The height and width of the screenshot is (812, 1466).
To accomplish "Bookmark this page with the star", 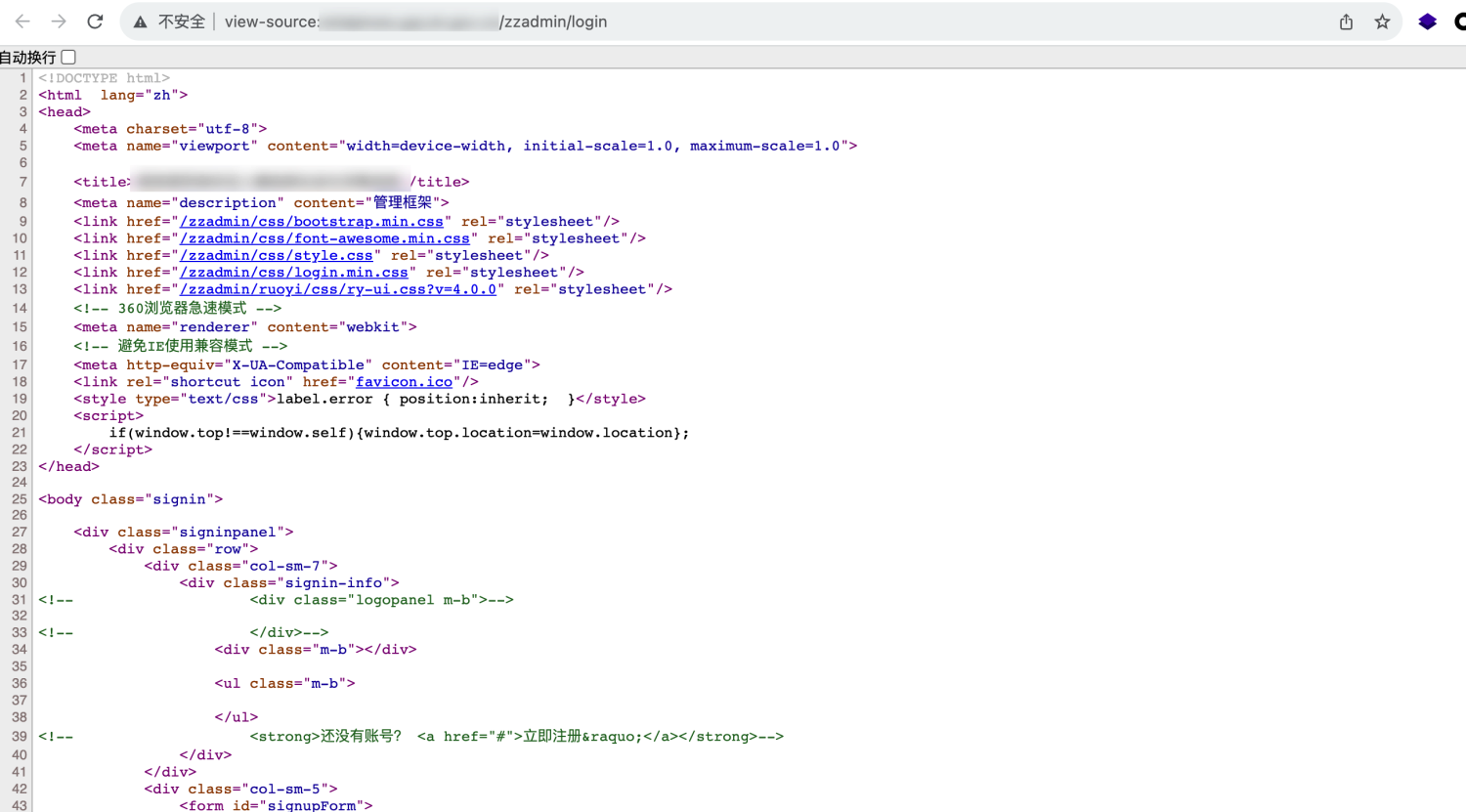I will pyautogui.click(x=1382, y=21).
